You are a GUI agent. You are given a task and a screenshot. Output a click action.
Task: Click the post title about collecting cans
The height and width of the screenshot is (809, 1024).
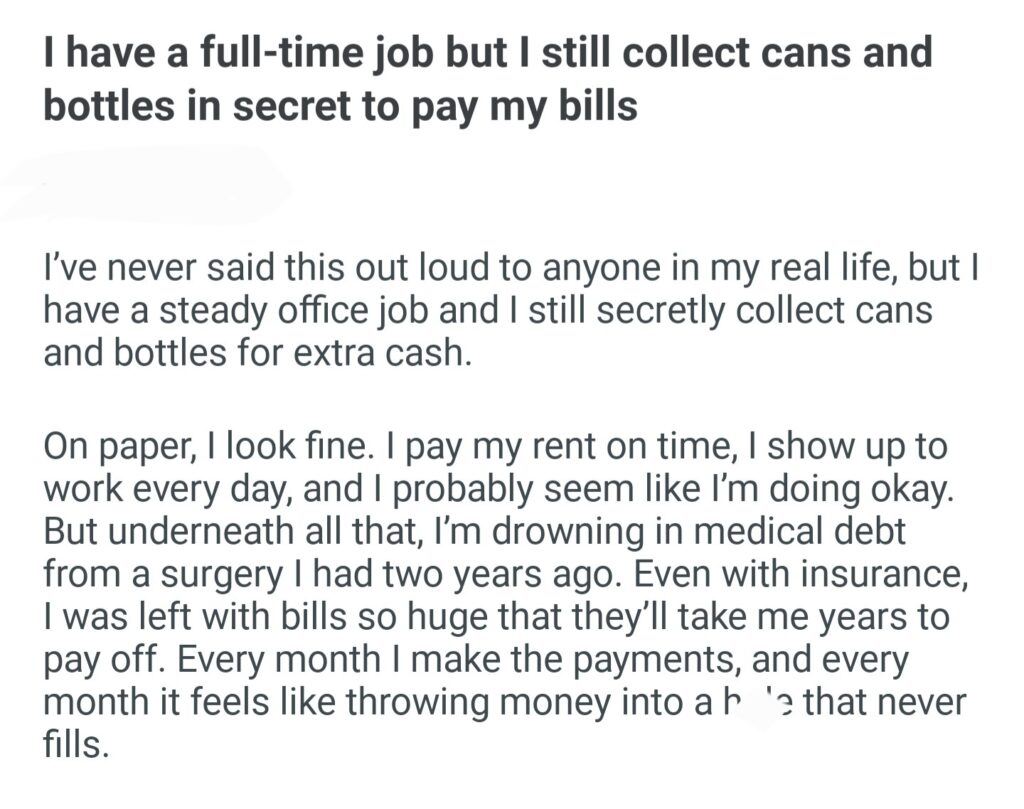488,78
